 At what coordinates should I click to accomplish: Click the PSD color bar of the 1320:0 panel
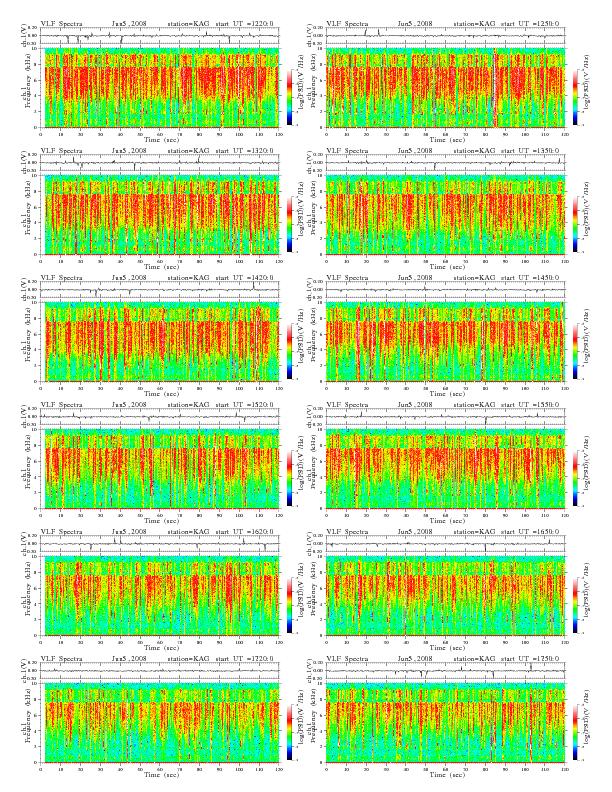pos(289,224)
